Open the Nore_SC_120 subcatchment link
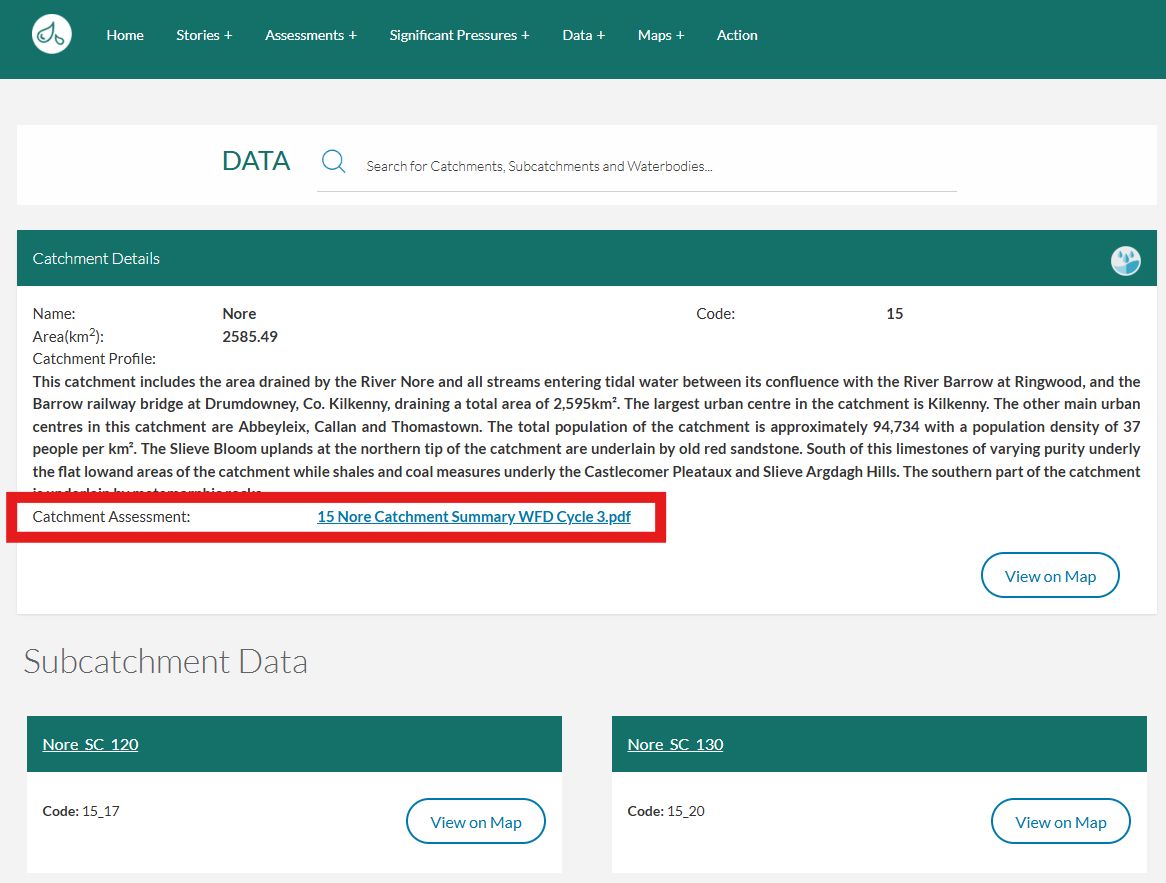 [91, 744]
